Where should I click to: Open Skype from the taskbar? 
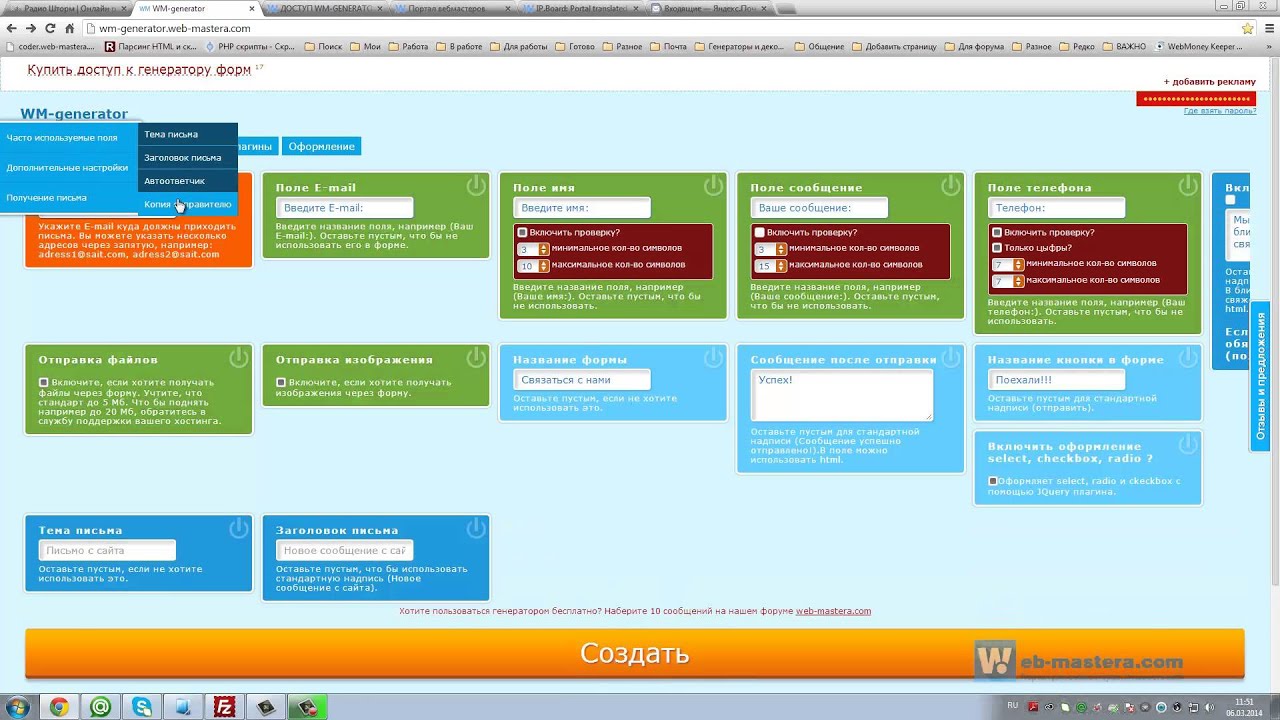coord(142,707)
